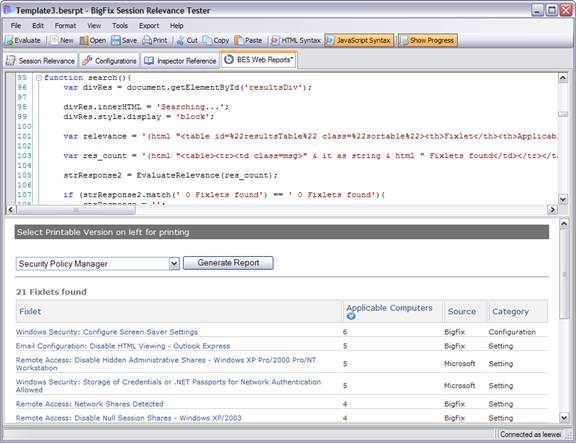Open the Tools menu
Image resolution: width=576 pixels, height=443 pixels.
pos(120,26)
